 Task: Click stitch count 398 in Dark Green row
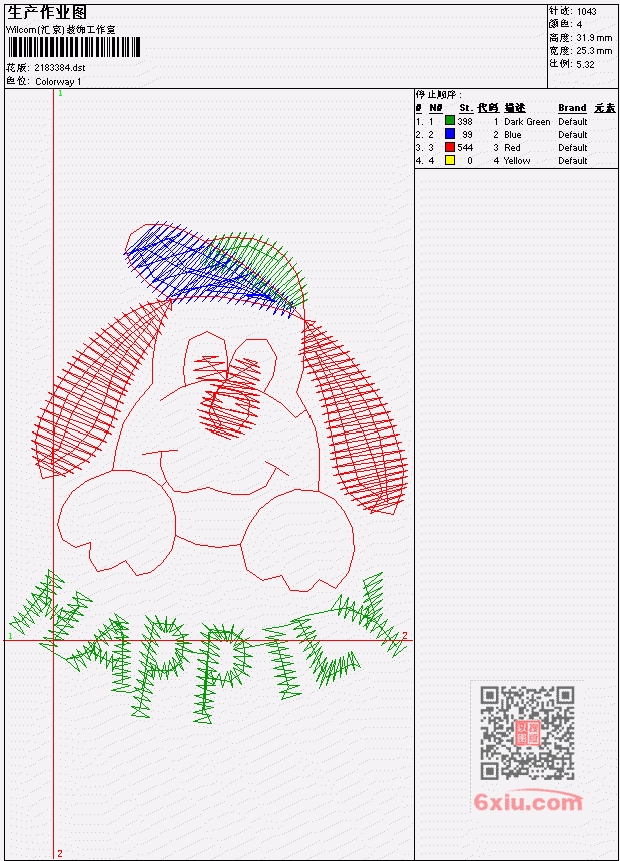(465, 121)
